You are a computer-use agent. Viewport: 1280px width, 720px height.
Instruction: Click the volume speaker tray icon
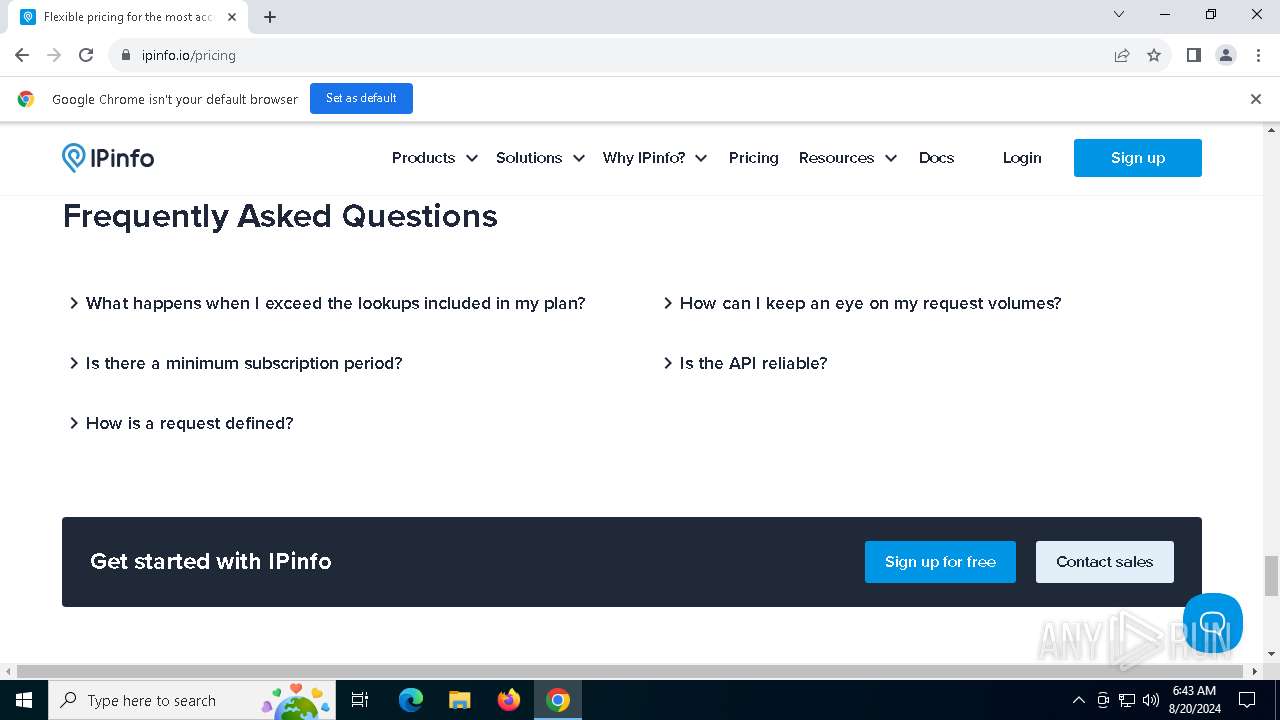pos(1151,700)
